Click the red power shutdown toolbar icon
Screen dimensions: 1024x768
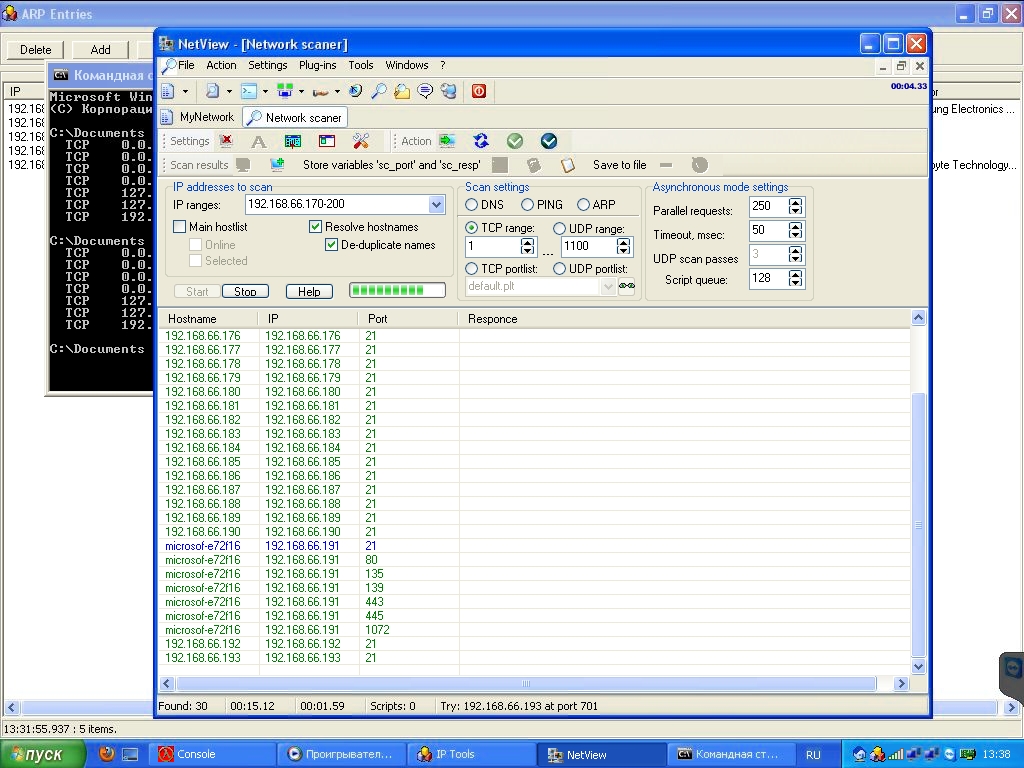pyautogui.click(x=479, y=91)
